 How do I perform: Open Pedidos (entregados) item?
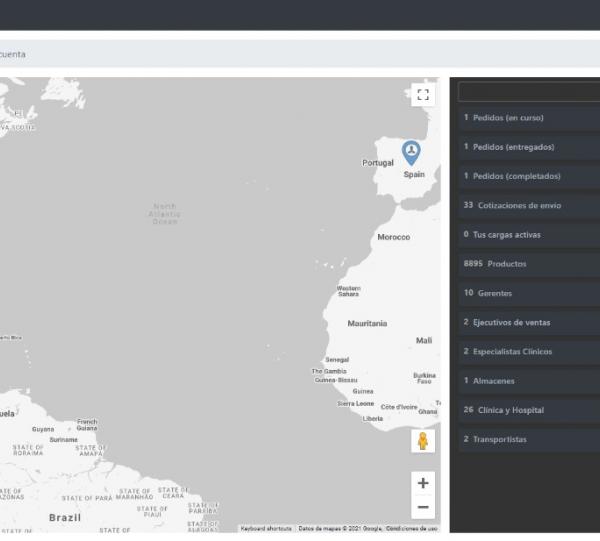[529, 147]
